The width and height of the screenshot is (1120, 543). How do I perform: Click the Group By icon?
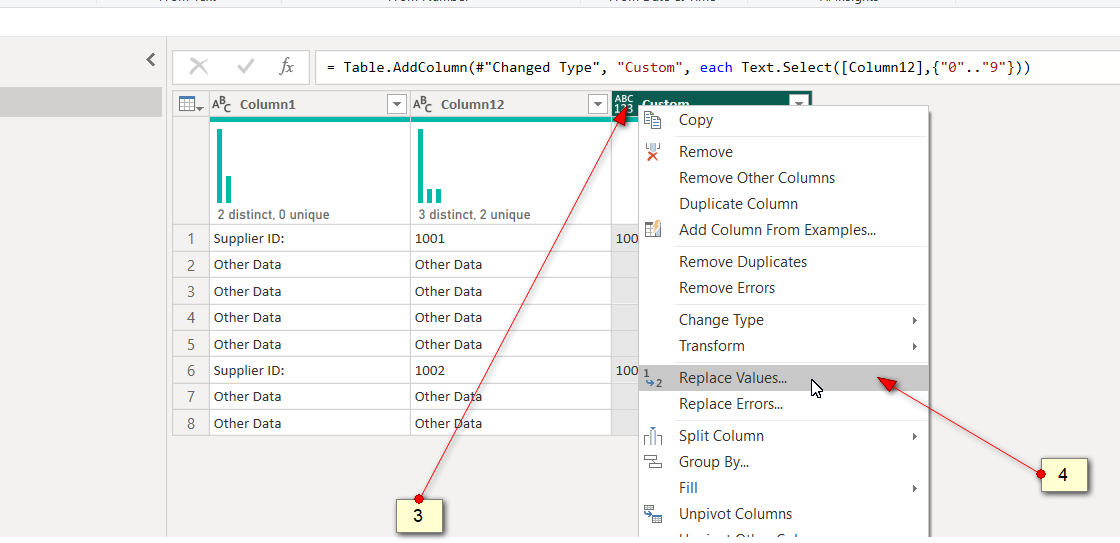click(653, 462)
